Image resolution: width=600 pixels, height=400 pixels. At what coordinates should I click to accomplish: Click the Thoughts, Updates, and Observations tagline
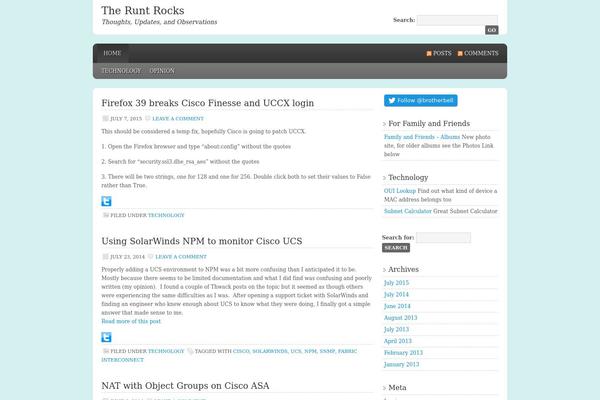point(159,22)
